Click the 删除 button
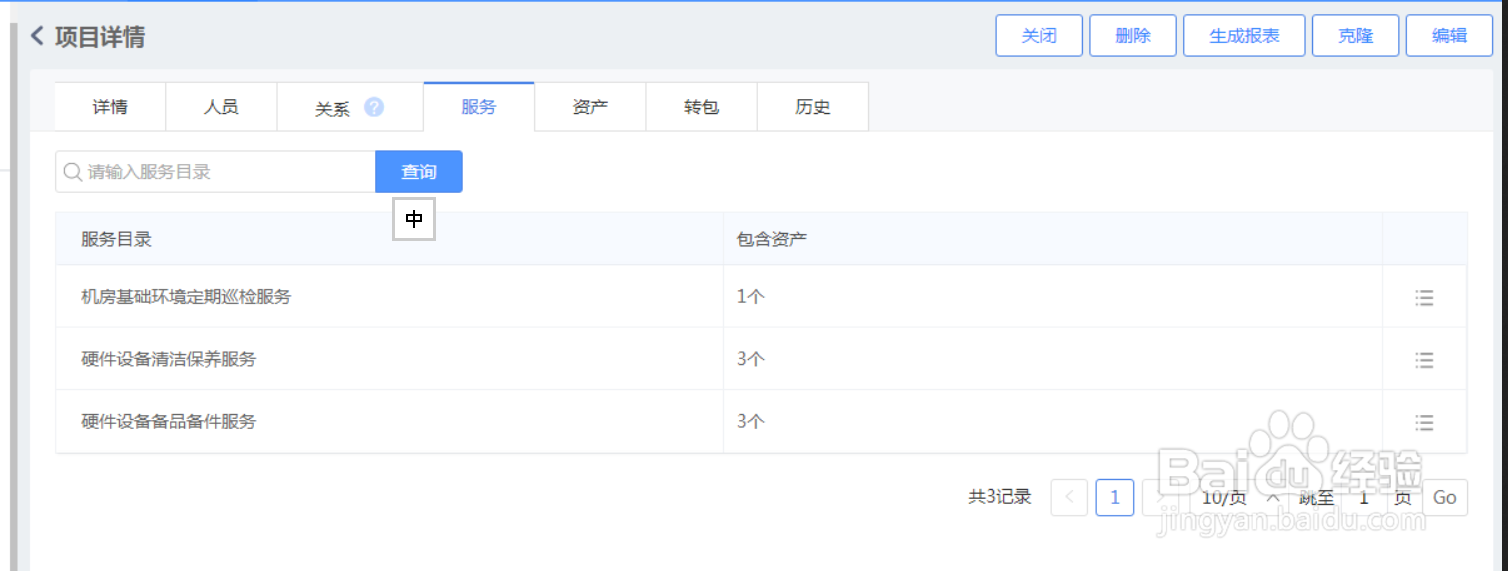This screenshot has height=571, width=1508. [1133, 36]
